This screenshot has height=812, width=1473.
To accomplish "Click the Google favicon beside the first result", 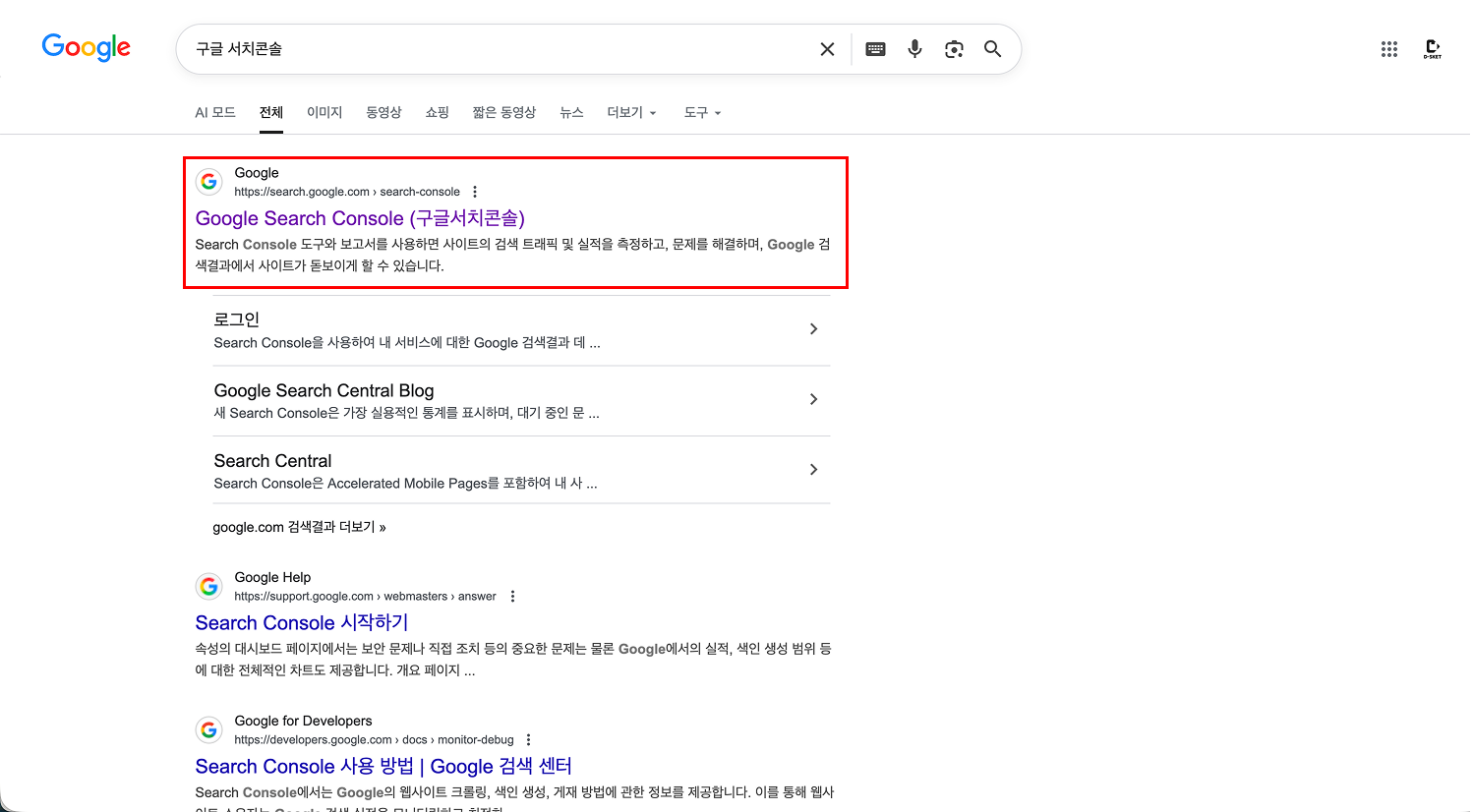I will click(208, 181).
